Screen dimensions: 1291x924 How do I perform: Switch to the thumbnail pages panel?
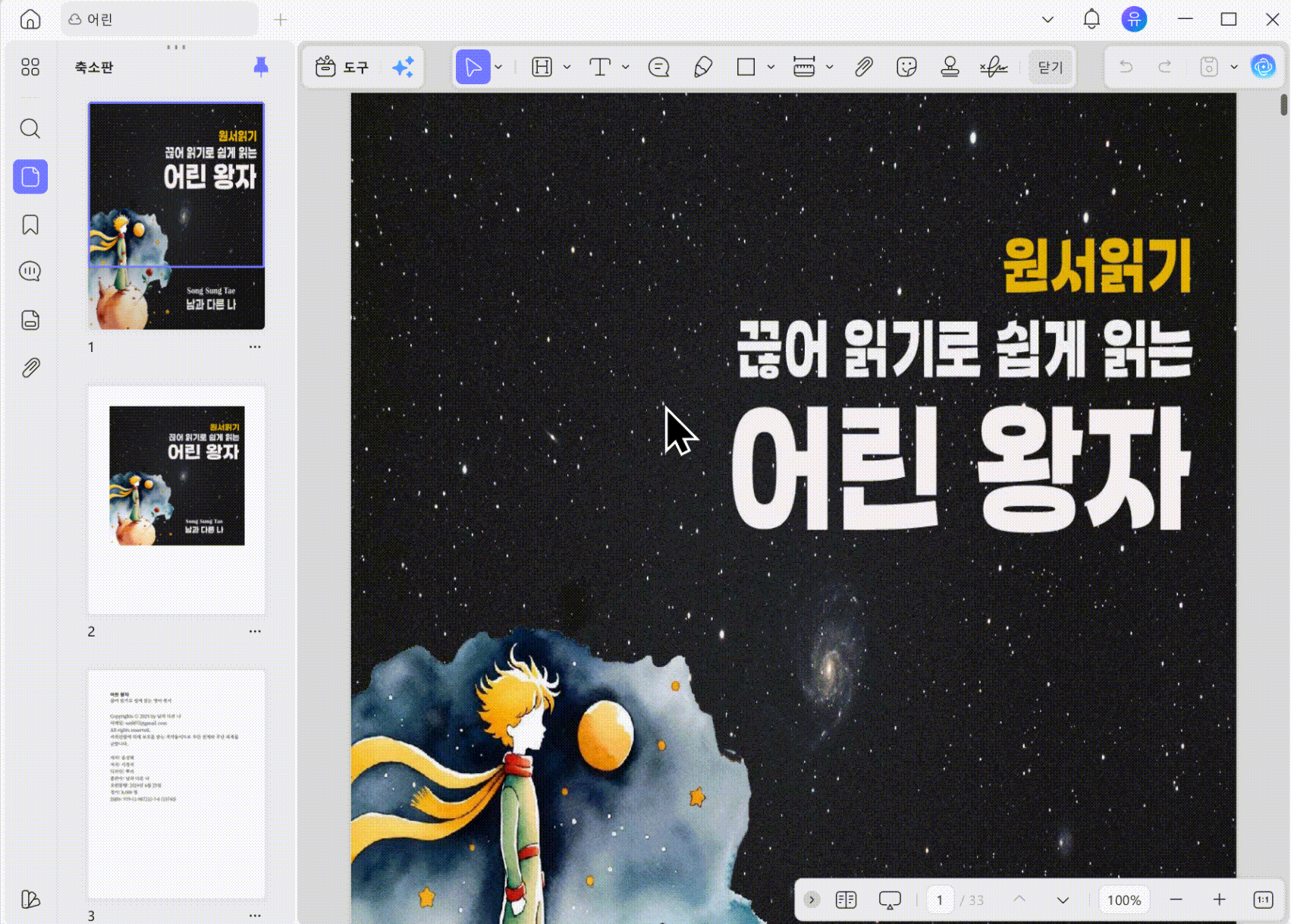pos(30,177)
